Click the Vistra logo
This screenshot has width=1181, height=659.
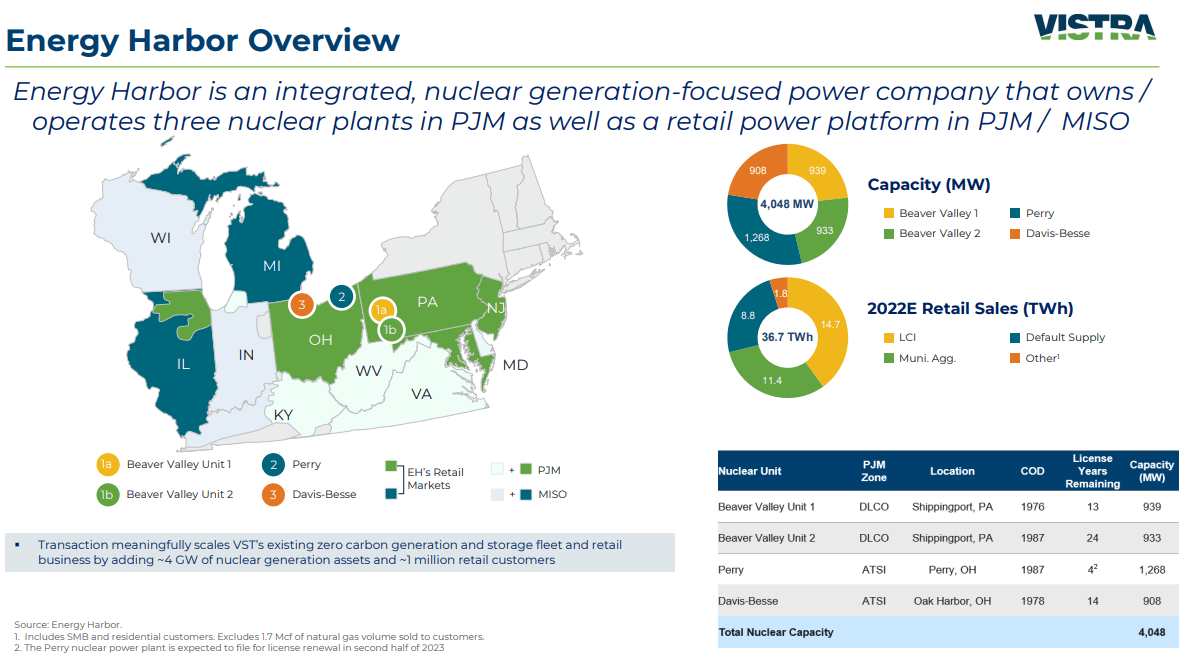[x=1093, y=25]
